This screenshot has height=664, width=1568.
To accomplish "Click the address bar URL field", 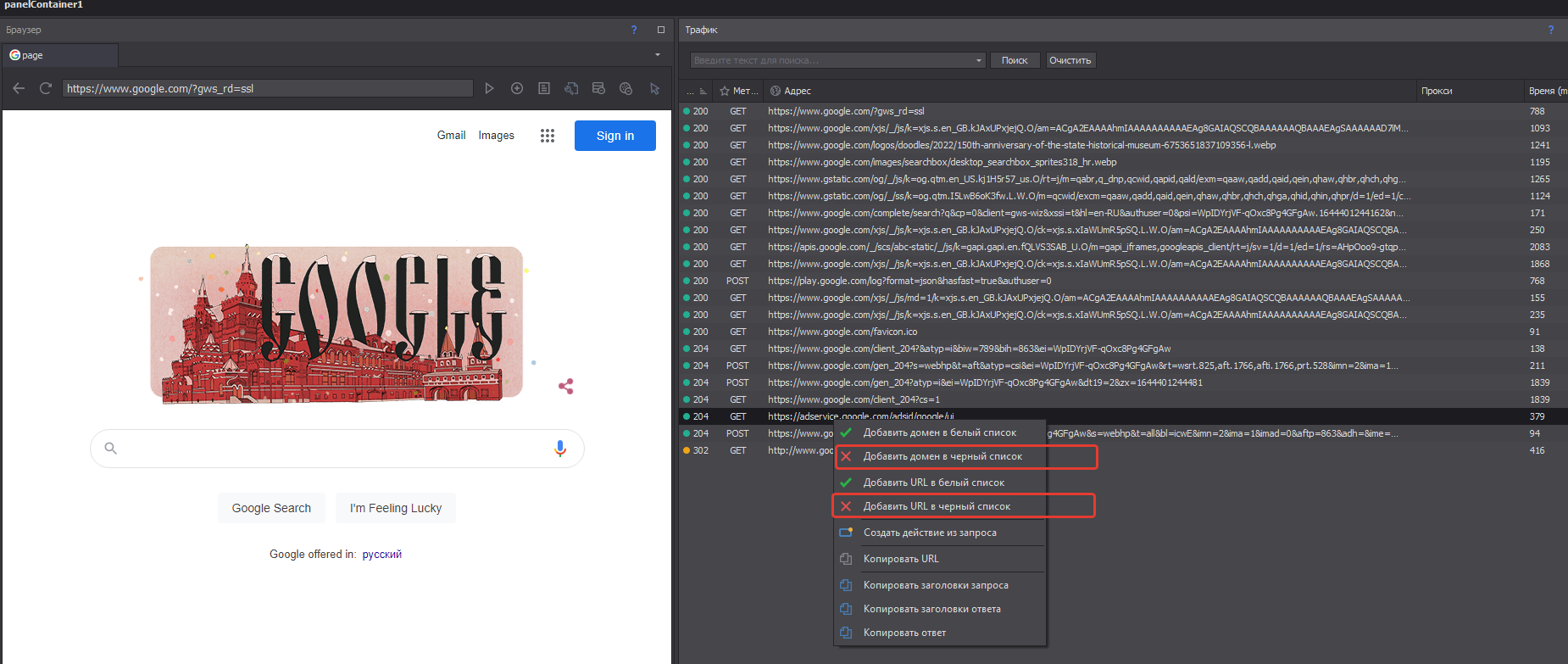I will click(x=267, y=88).
